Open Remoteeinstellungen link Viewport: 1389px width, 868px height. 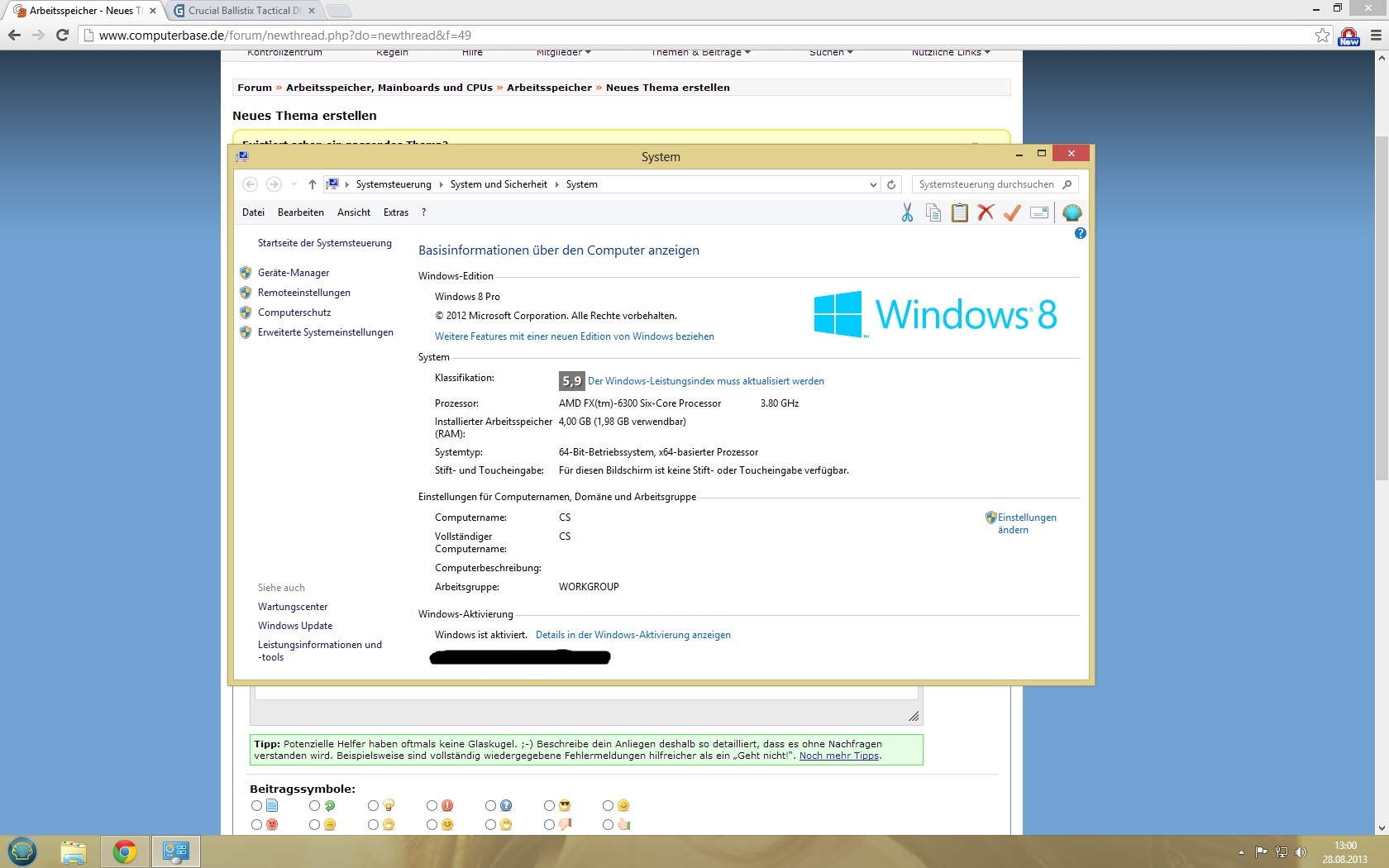tap(304, 293)
